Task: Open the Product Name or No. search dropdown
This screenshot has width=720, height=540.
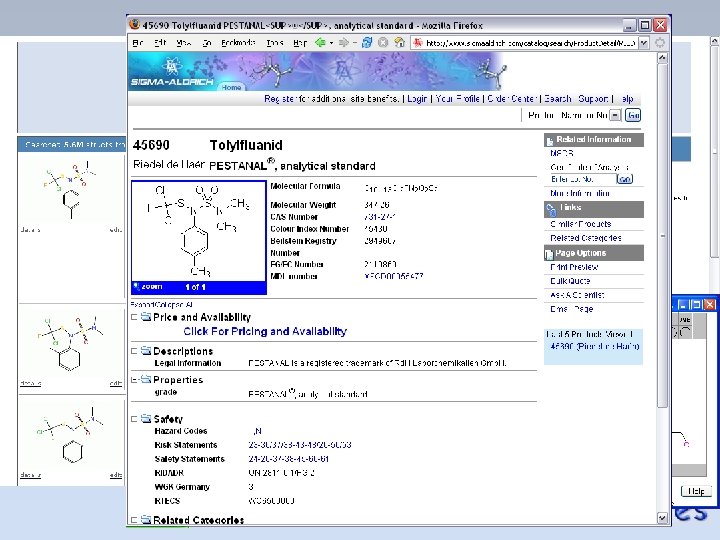Action: tap(615, 115)
